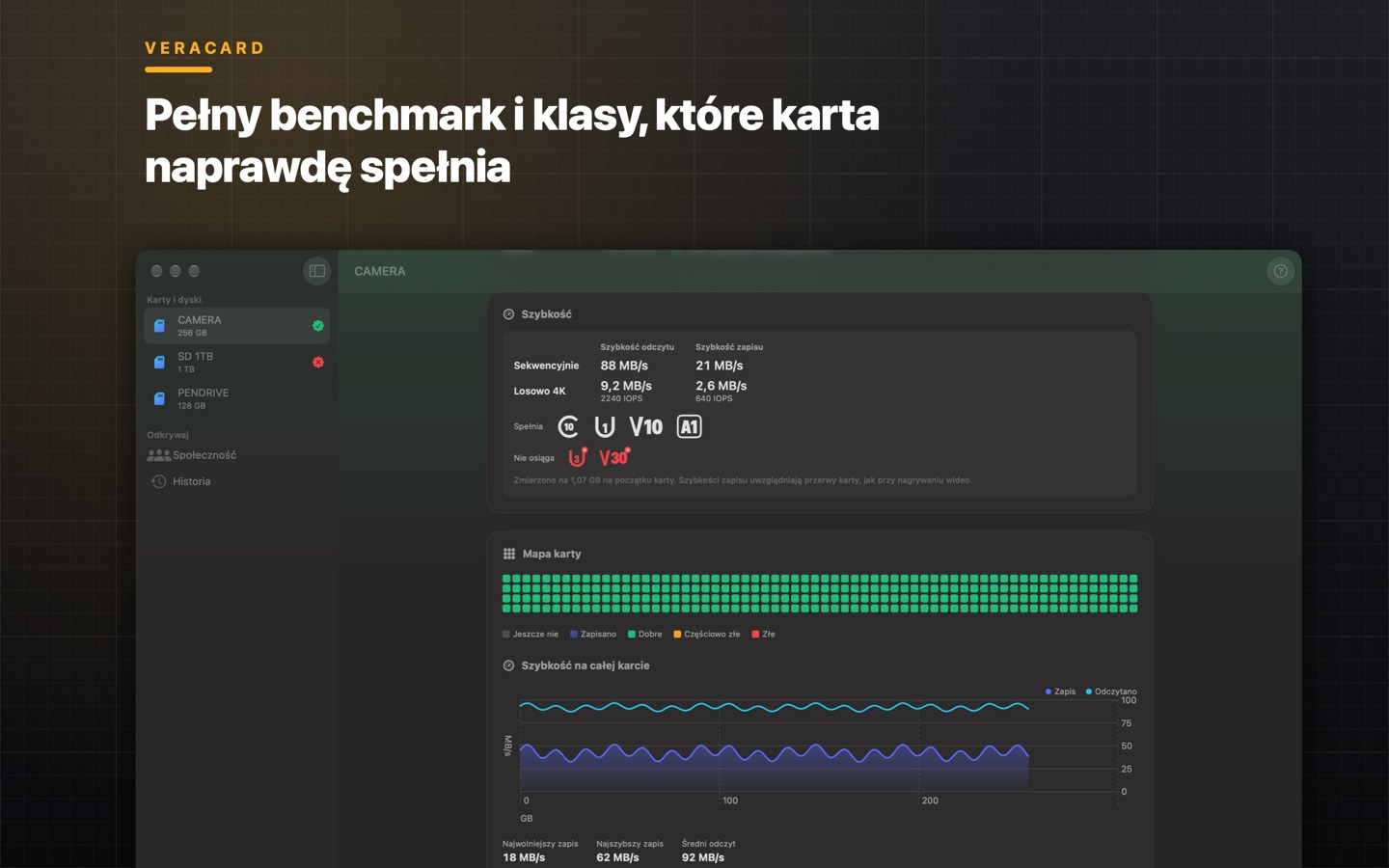Click the Karty i dyski sidebar header
The height and width of the screenshot is (868, 1389).
click(x=174, y=300)
